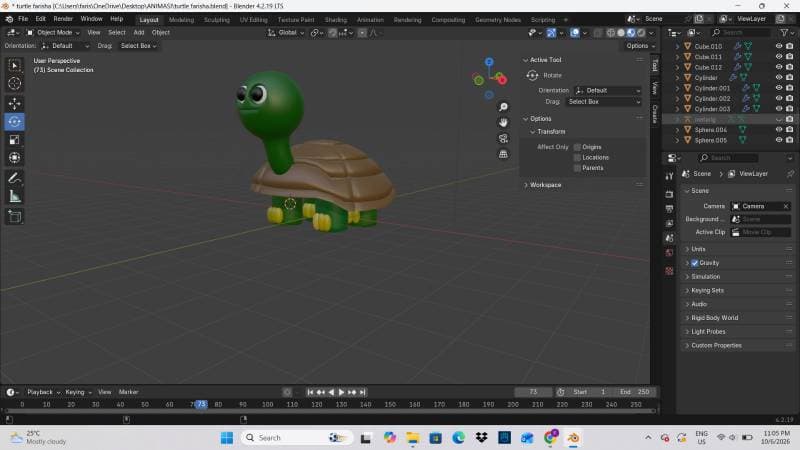This screenshot has width=800, height=450.
Task: Enable Affect Only Origins checkbox
Action: 578,147
